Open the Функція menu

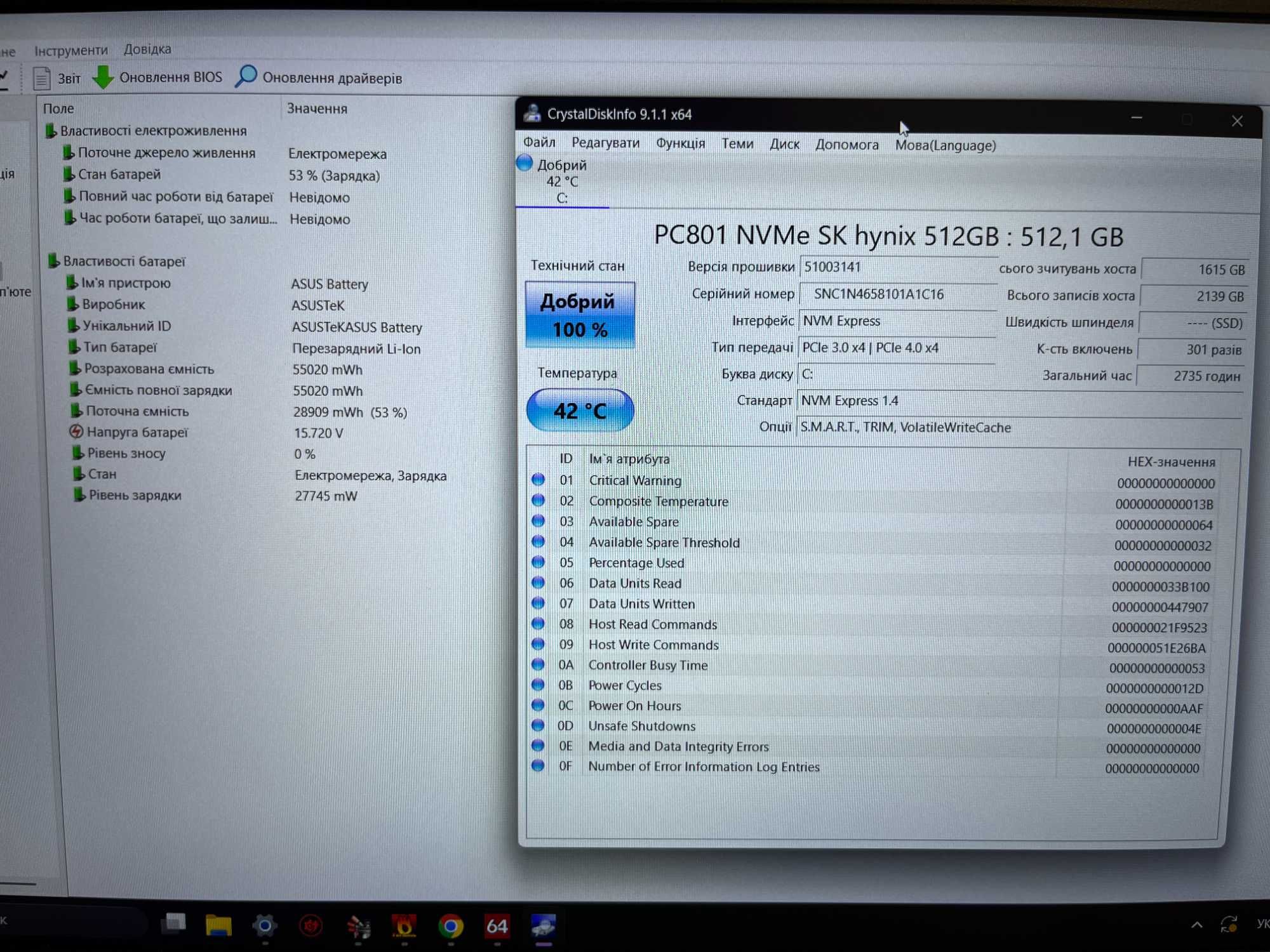click(680, 143)
